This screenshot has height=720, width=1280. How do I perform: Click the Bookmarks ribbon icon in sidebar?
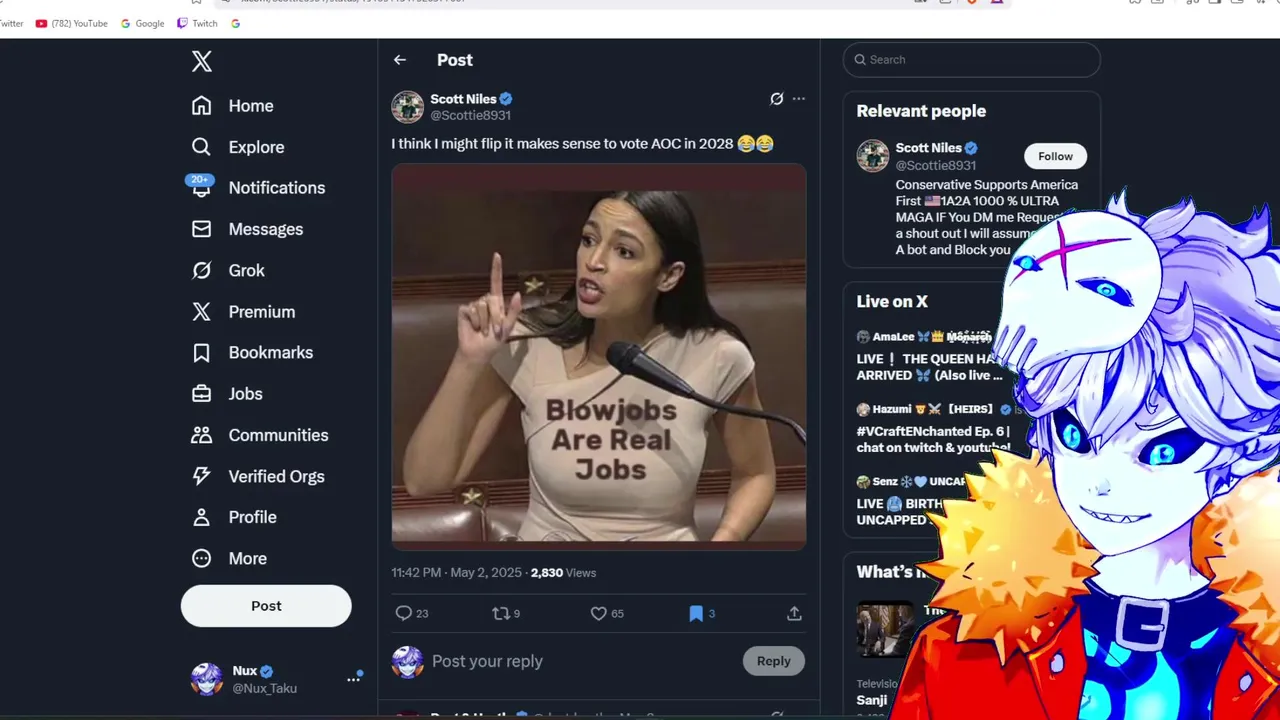202,353
